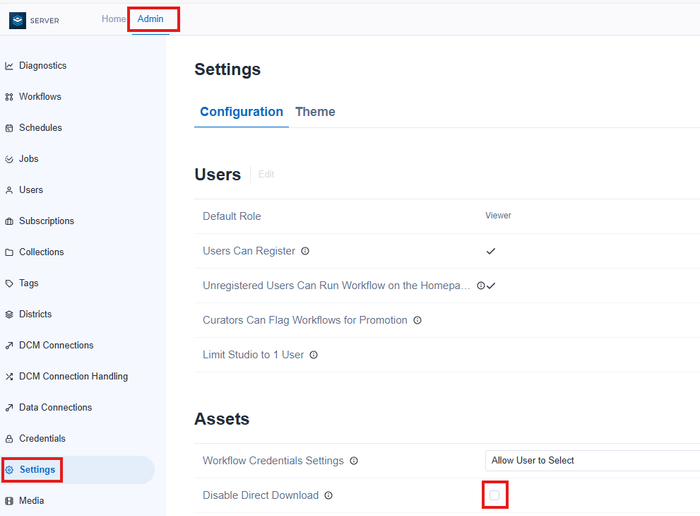Click the Users person icon in sidebar
The height and width of the screenshot is (516, 700).
9,190
